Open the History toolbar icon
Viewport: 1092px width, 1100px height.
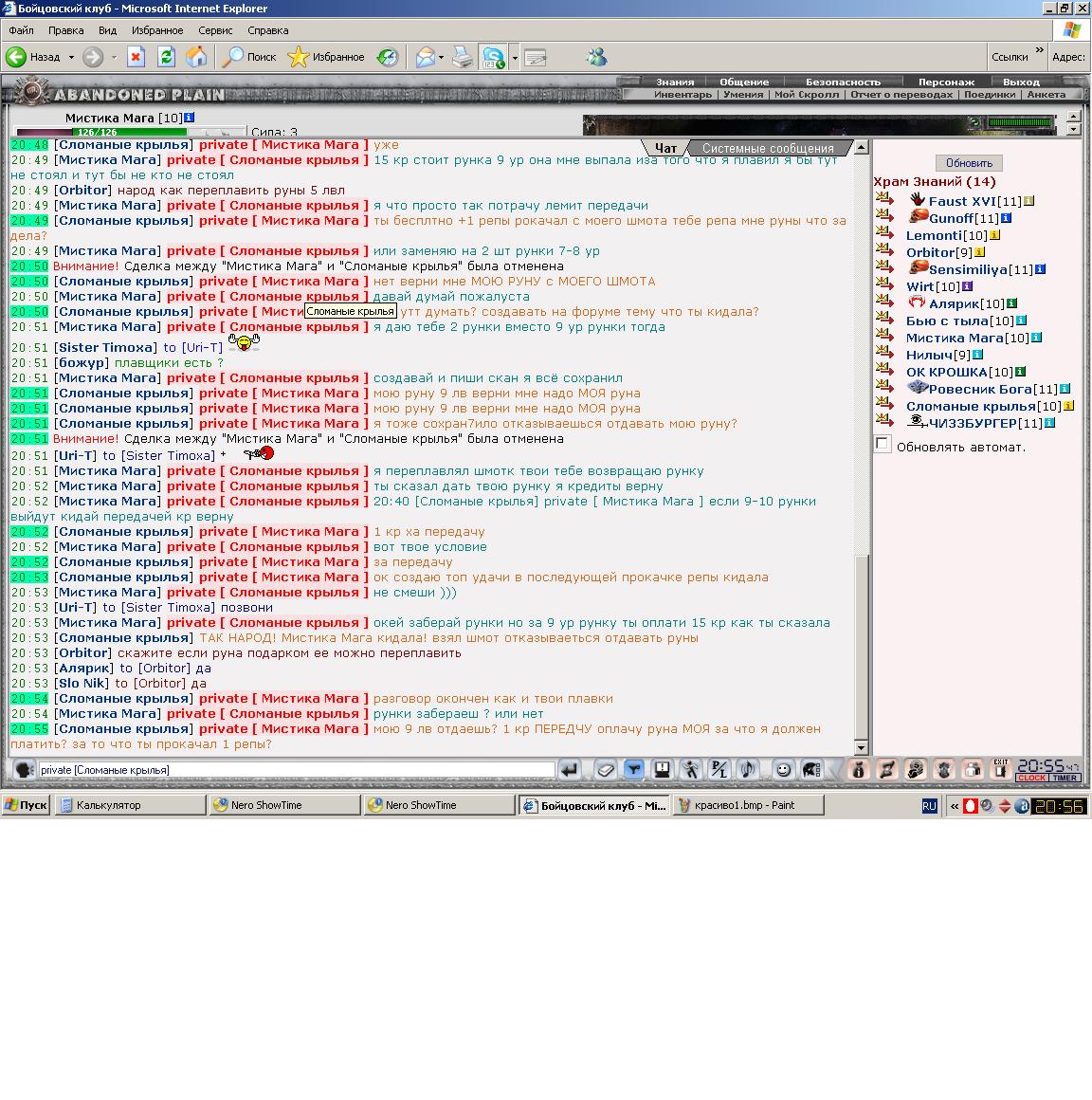point(388,57)
